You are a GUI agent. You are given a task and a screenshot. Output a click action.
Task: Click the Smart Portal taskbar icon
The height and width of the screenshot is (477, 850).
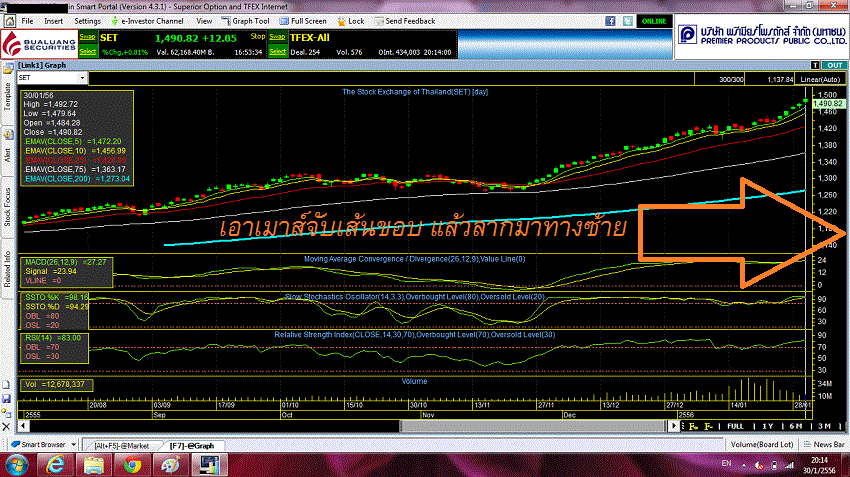point(209,465)
